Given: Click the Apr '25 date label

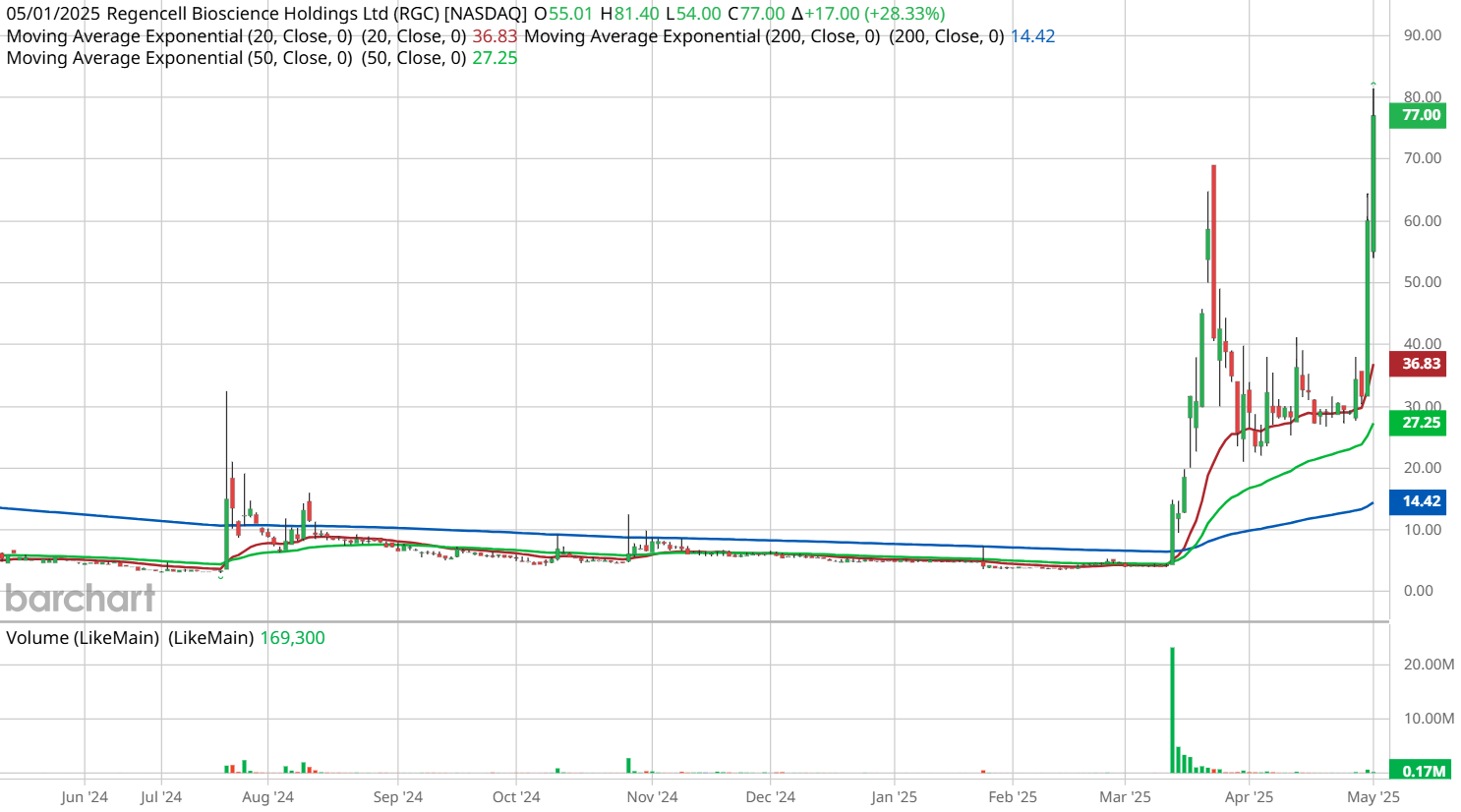Looking at the screenshot, I should coord(1250,797).
